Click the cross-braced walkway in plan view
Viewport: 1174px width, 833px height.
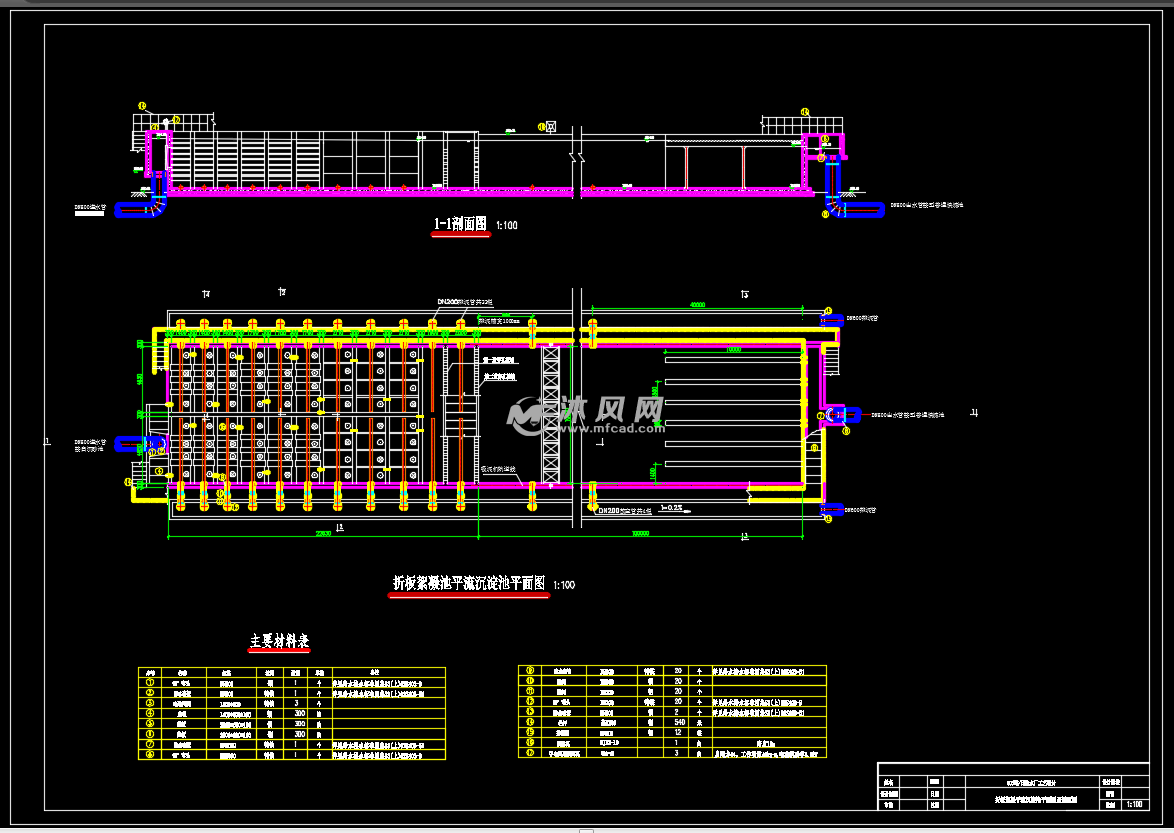pyautogui.click(x=549, y=413)
